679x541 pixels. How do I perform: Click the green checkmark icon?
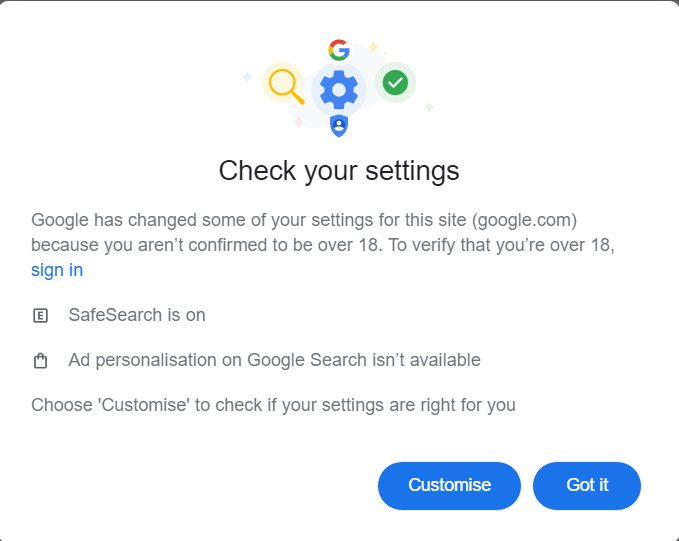point(395,83)
